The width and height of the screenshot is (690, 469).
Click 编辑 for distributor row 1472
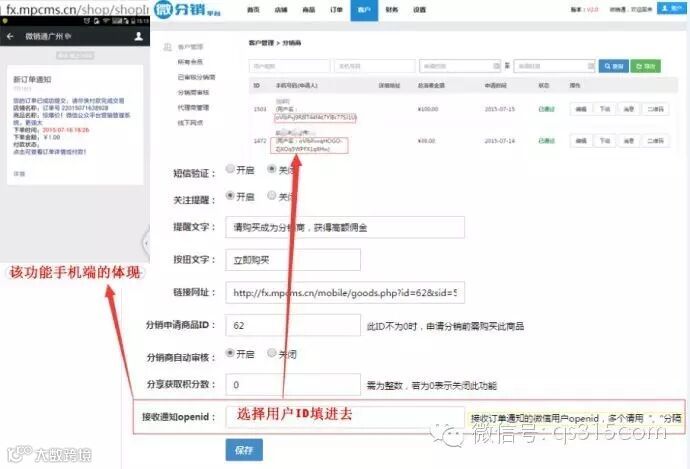click(x=581, y=141)
